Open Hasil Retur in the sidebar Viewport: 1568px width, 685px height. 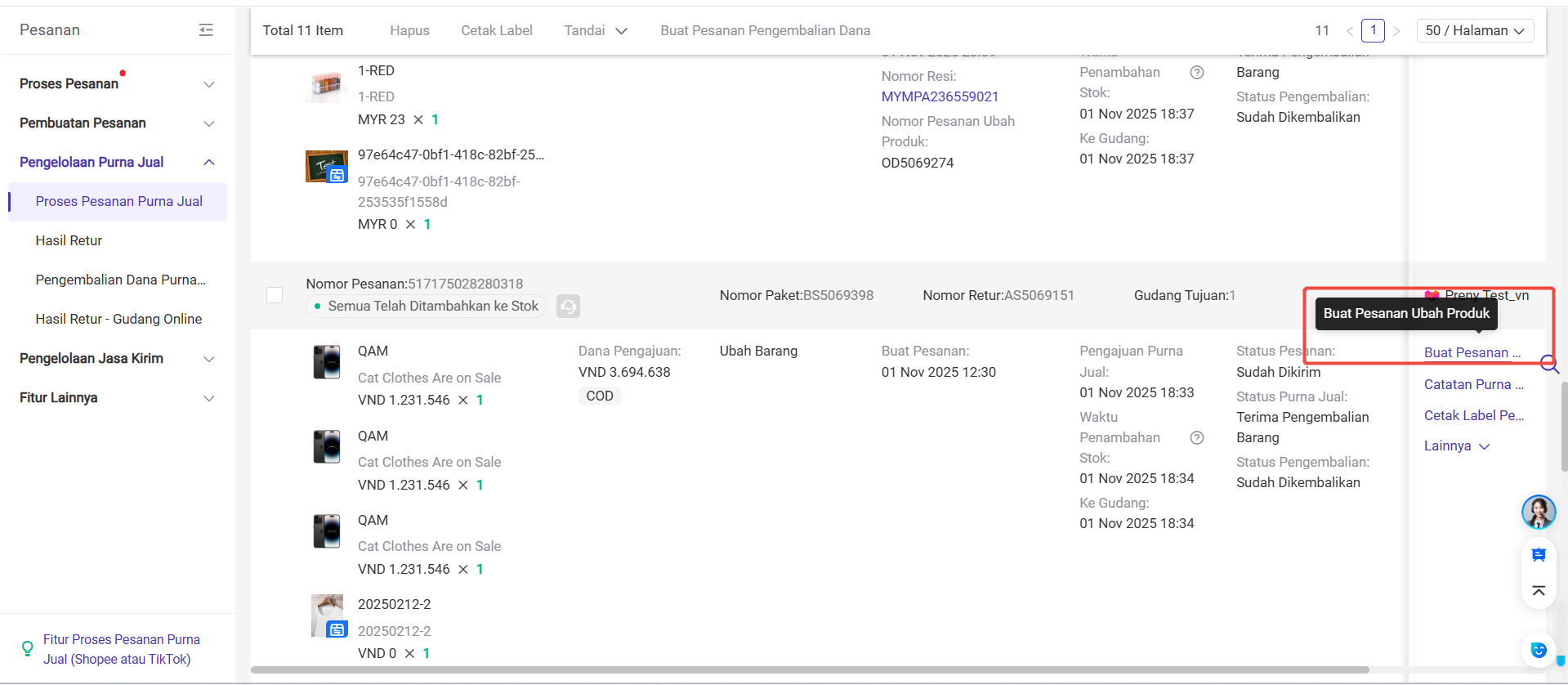pyautogui.click(x=69, y=240)
